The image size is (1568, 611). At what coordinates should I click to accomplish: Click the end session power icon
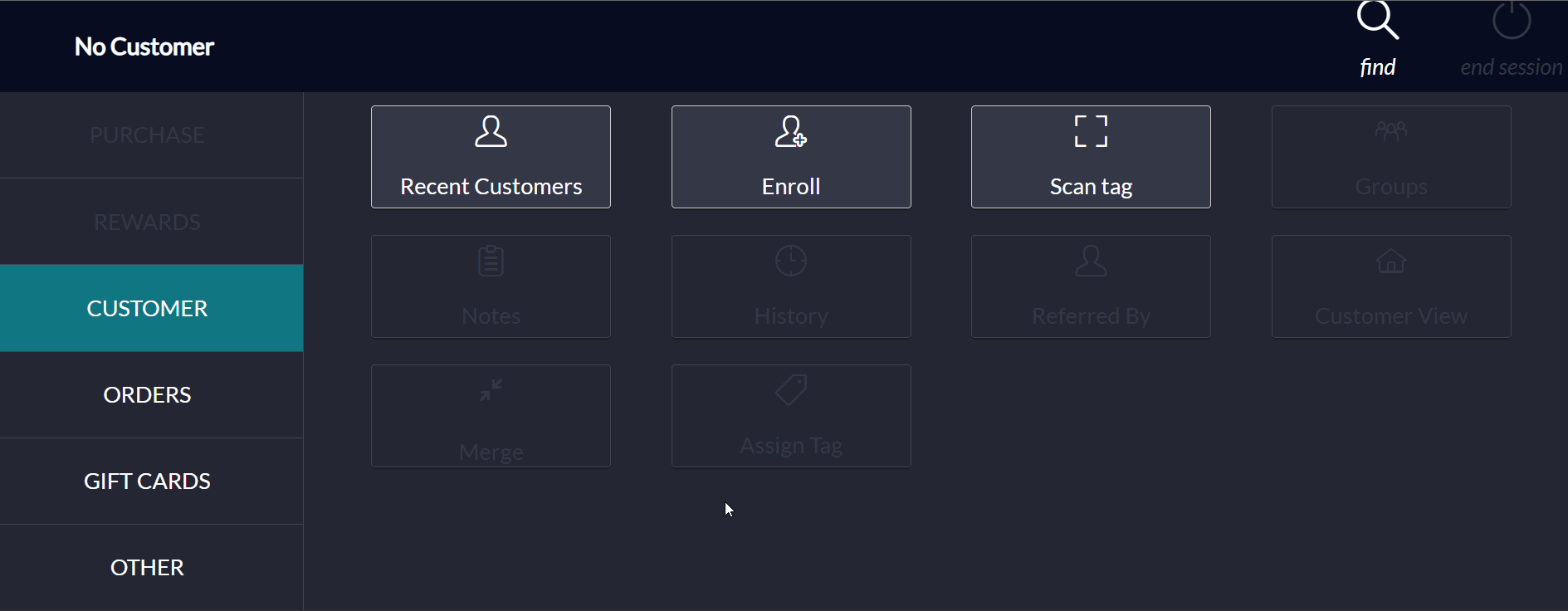click(1512, 20)
